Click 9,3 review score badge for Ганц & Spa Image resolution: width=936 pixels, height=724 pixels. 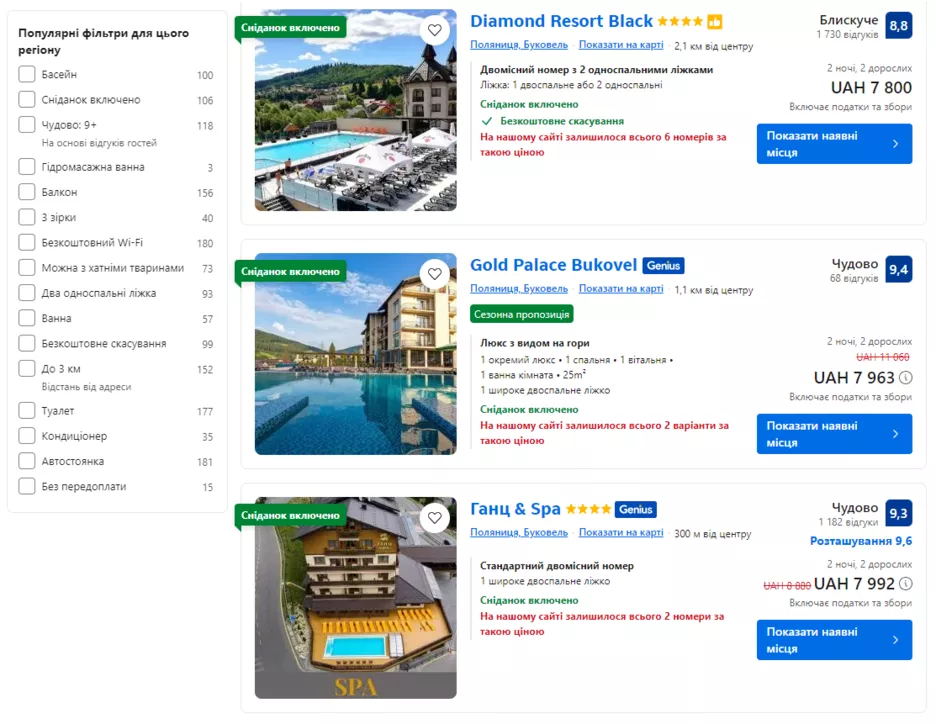898,513
